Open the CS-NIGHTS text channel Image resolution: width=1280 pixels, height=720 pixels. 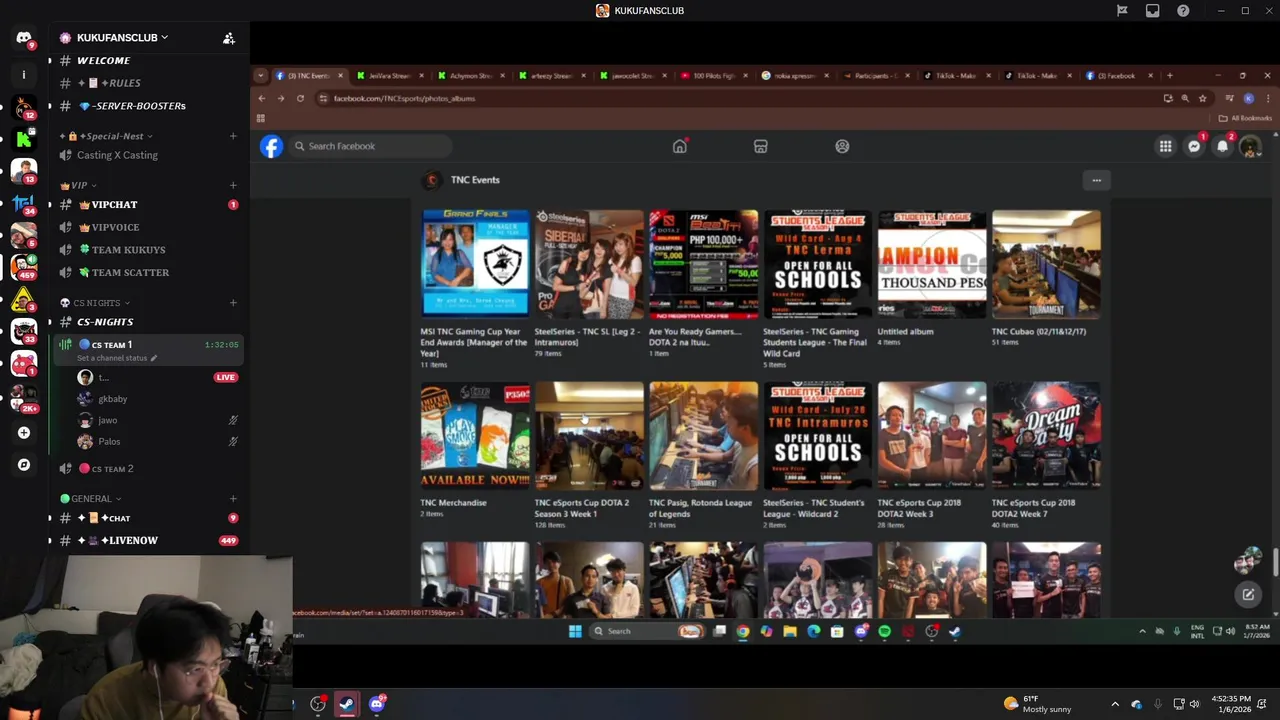tap(148, 322)
